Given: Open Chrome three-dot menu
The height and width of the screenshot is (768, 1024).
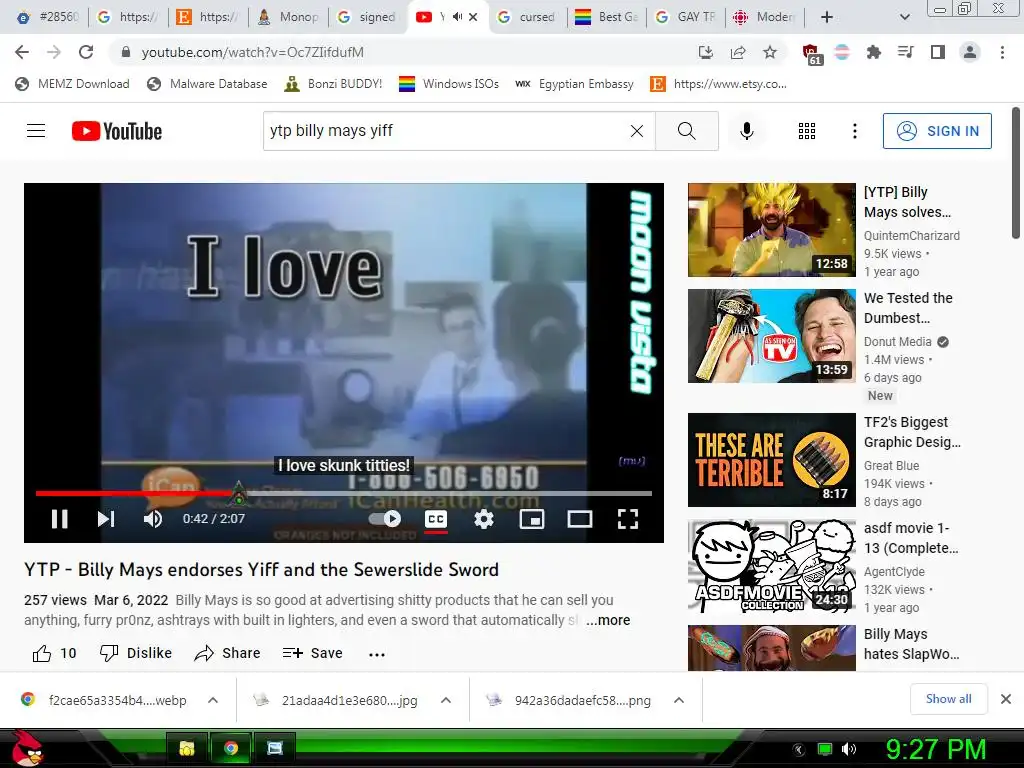Looking at the screenshot, I should point(1002,52).
